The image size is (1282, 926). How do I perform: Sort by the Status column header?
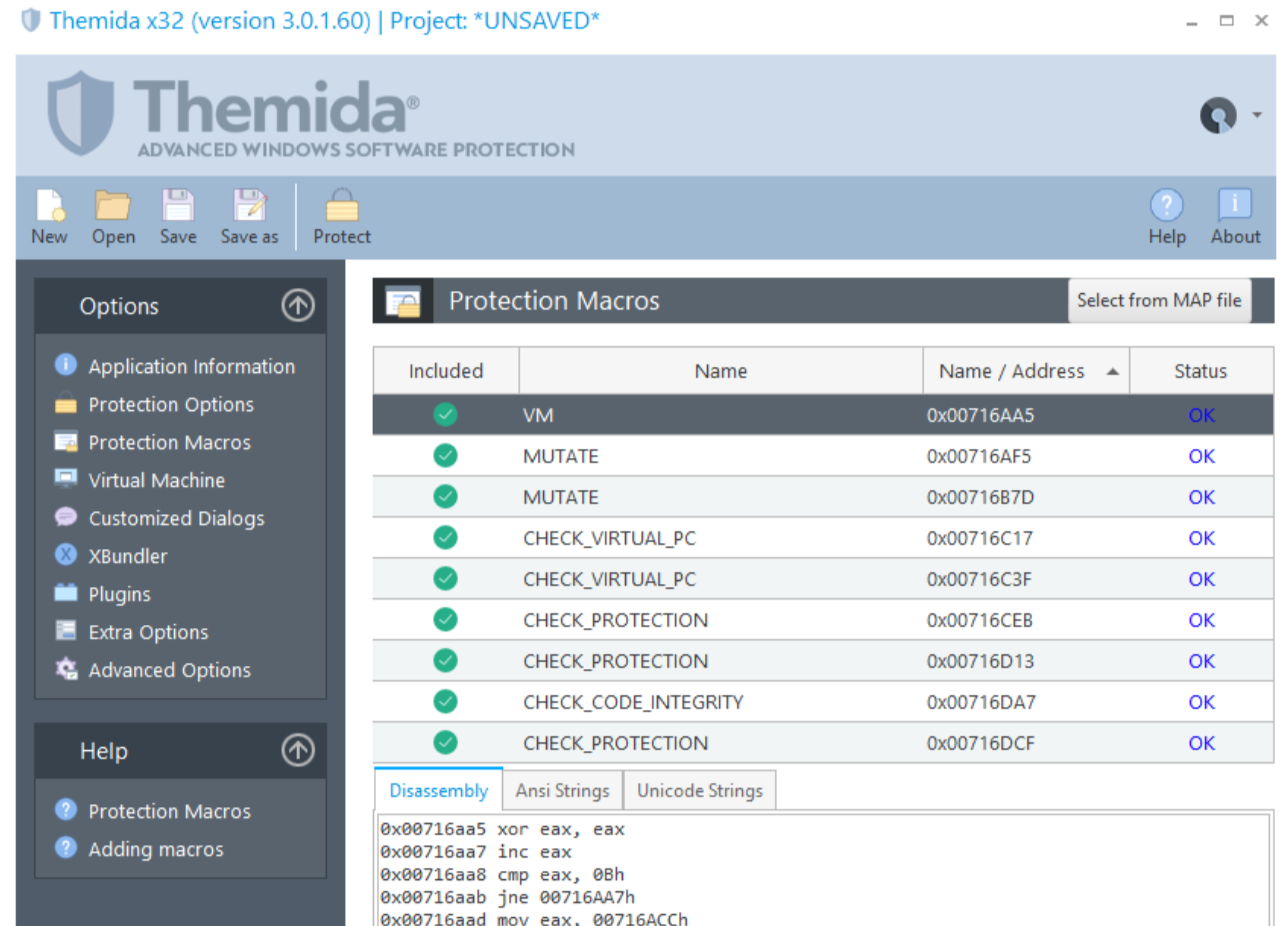1201,371
